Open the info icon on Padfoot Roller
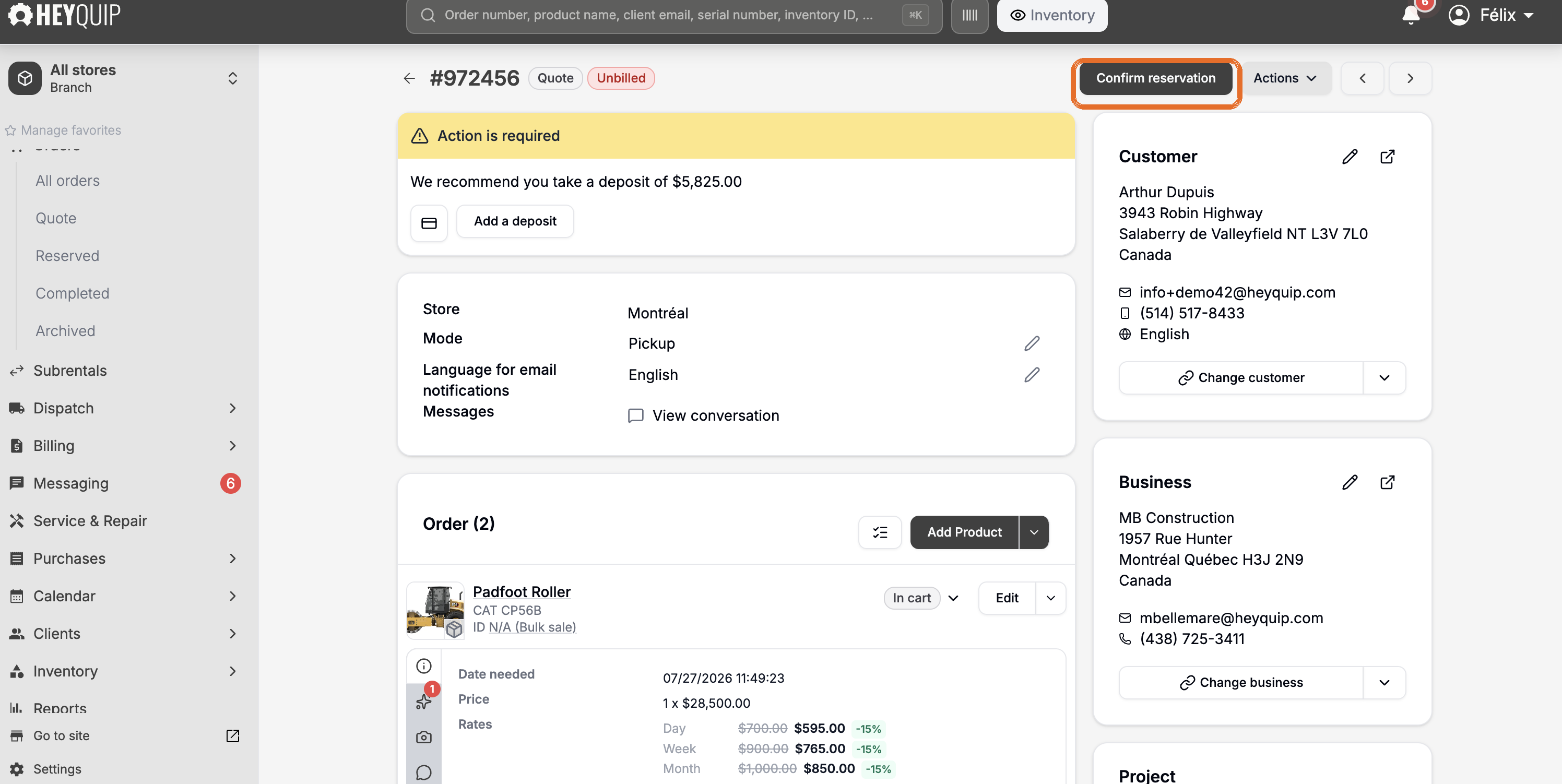This screenshot has height=784, width=1562. click(x=424, y=666)
